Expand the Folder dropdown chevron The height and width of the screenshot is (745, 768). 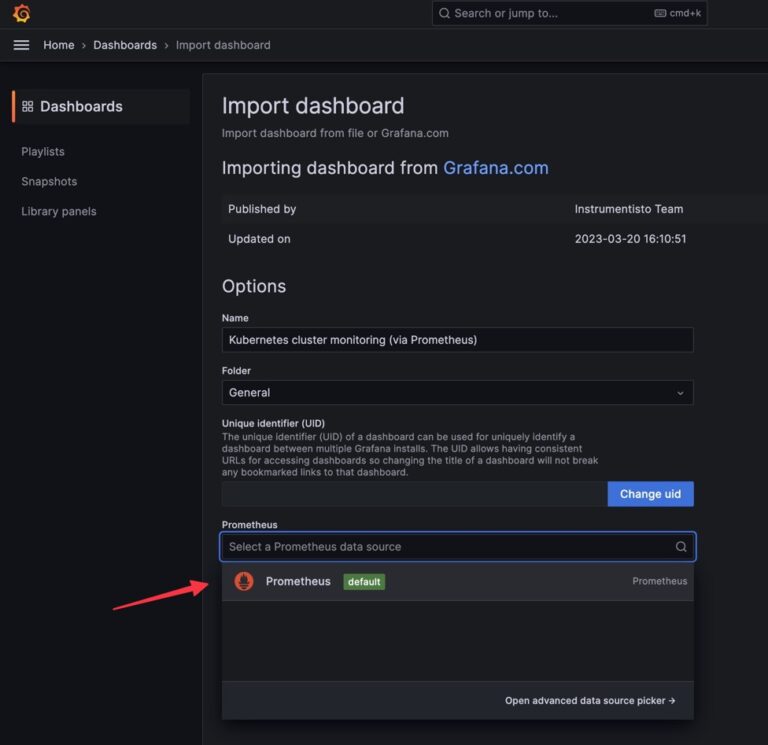coord(681,393)
